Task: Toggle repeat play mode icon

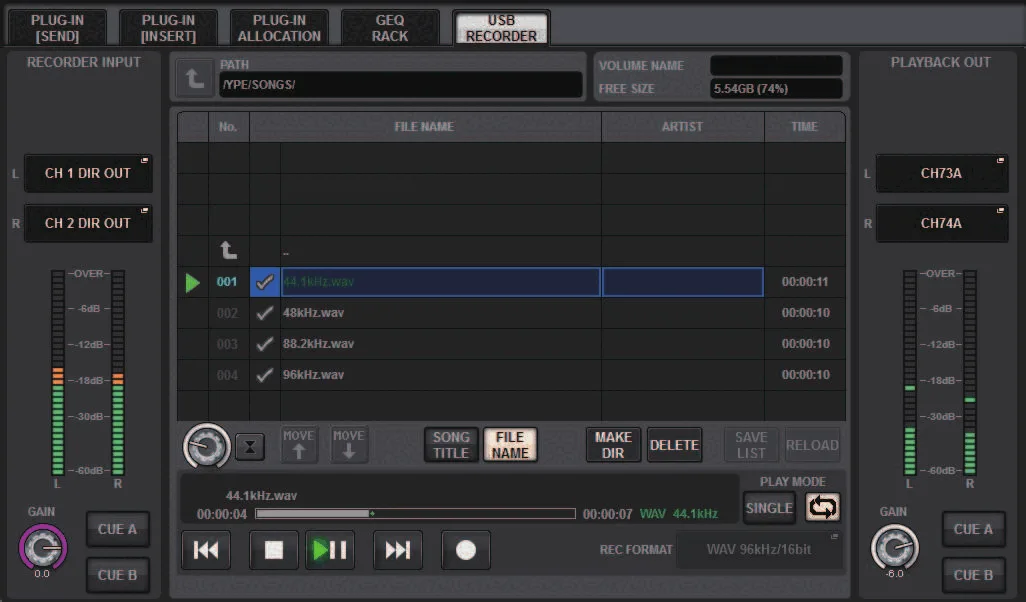Action: tap(823, 507)
